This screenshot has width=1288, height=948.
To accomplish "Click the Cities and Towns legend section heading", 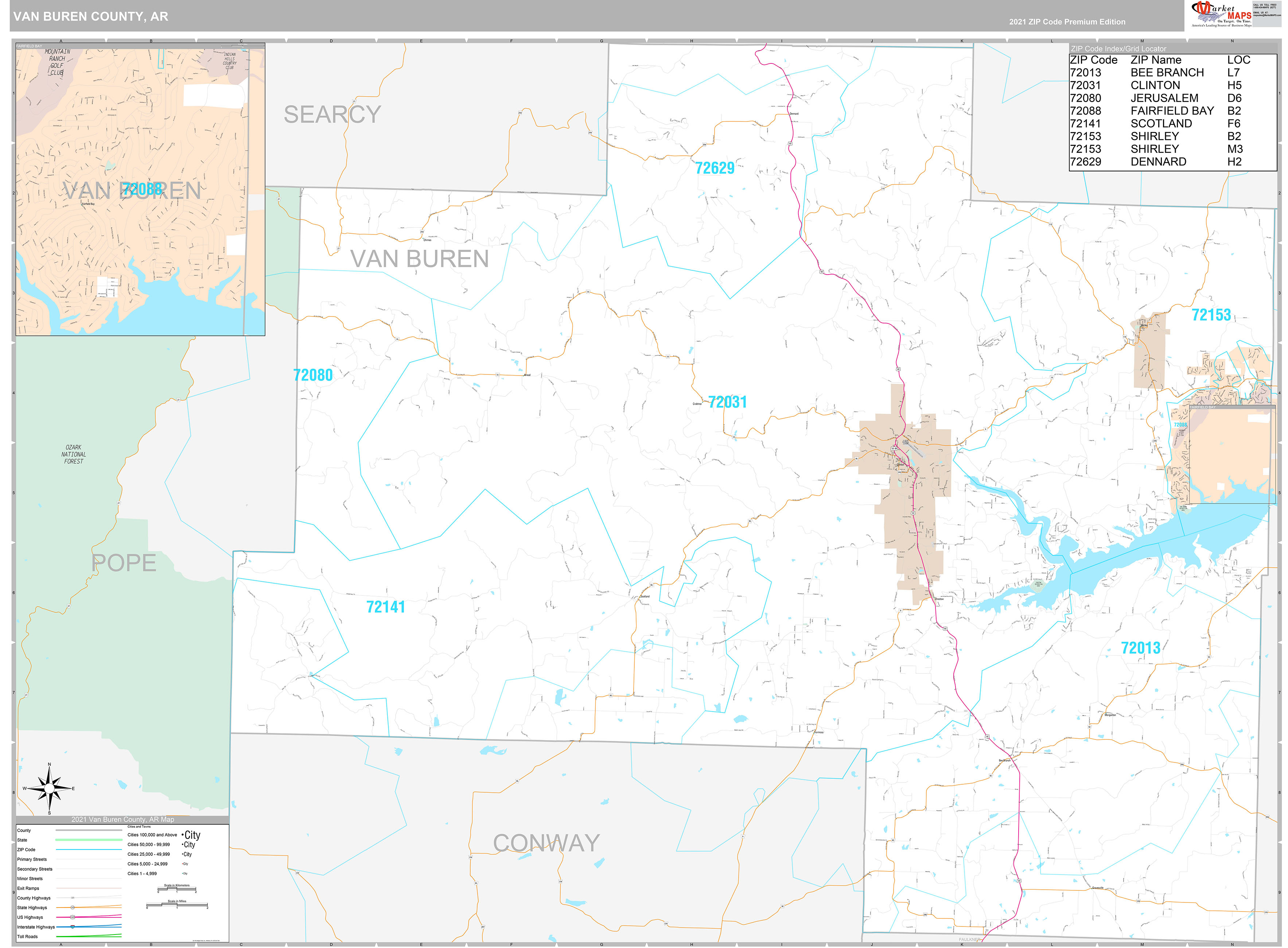I will [139, 827].
